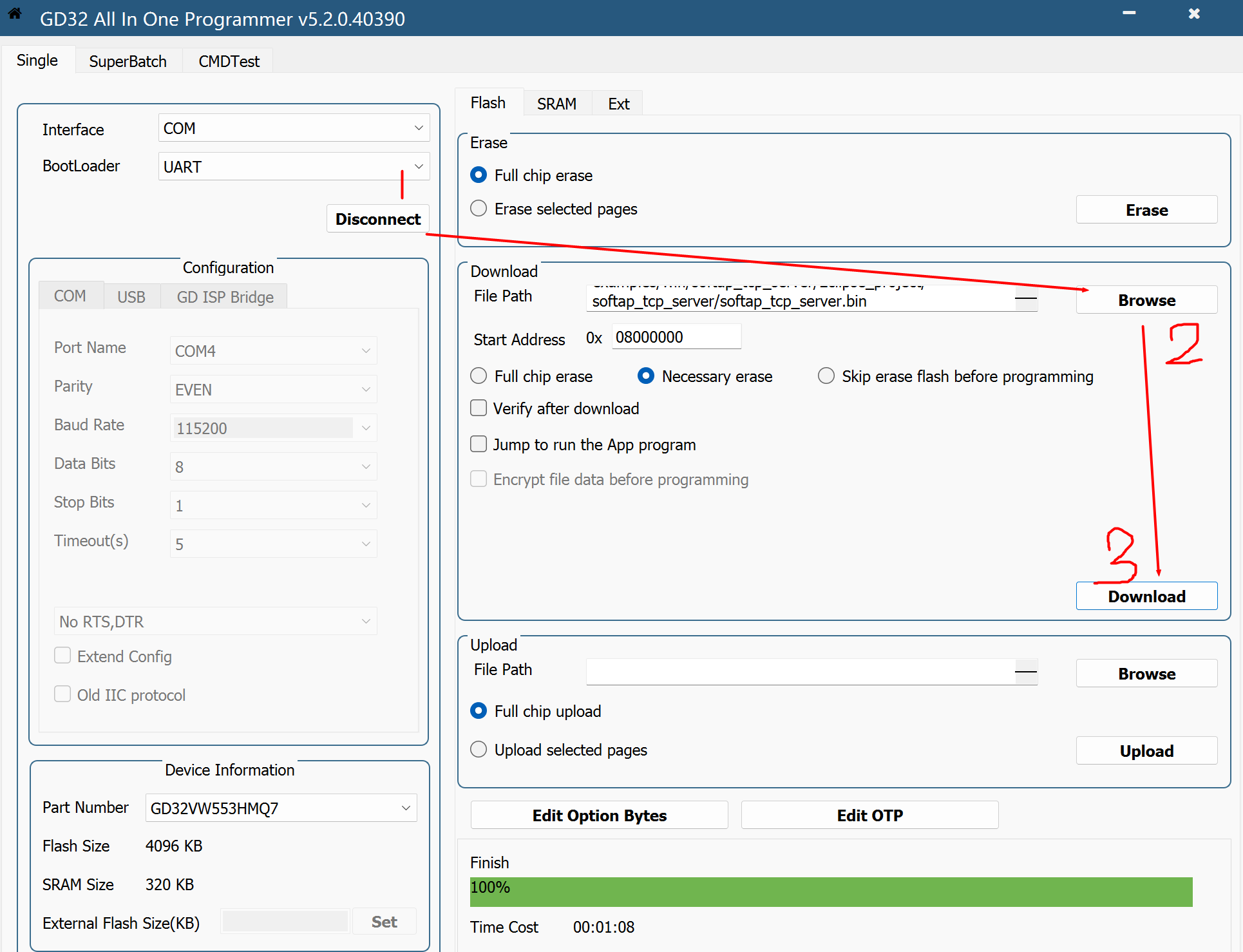Click the External Flash Size input field
This screenshot has width=1243, height=952.
(285, 922)
